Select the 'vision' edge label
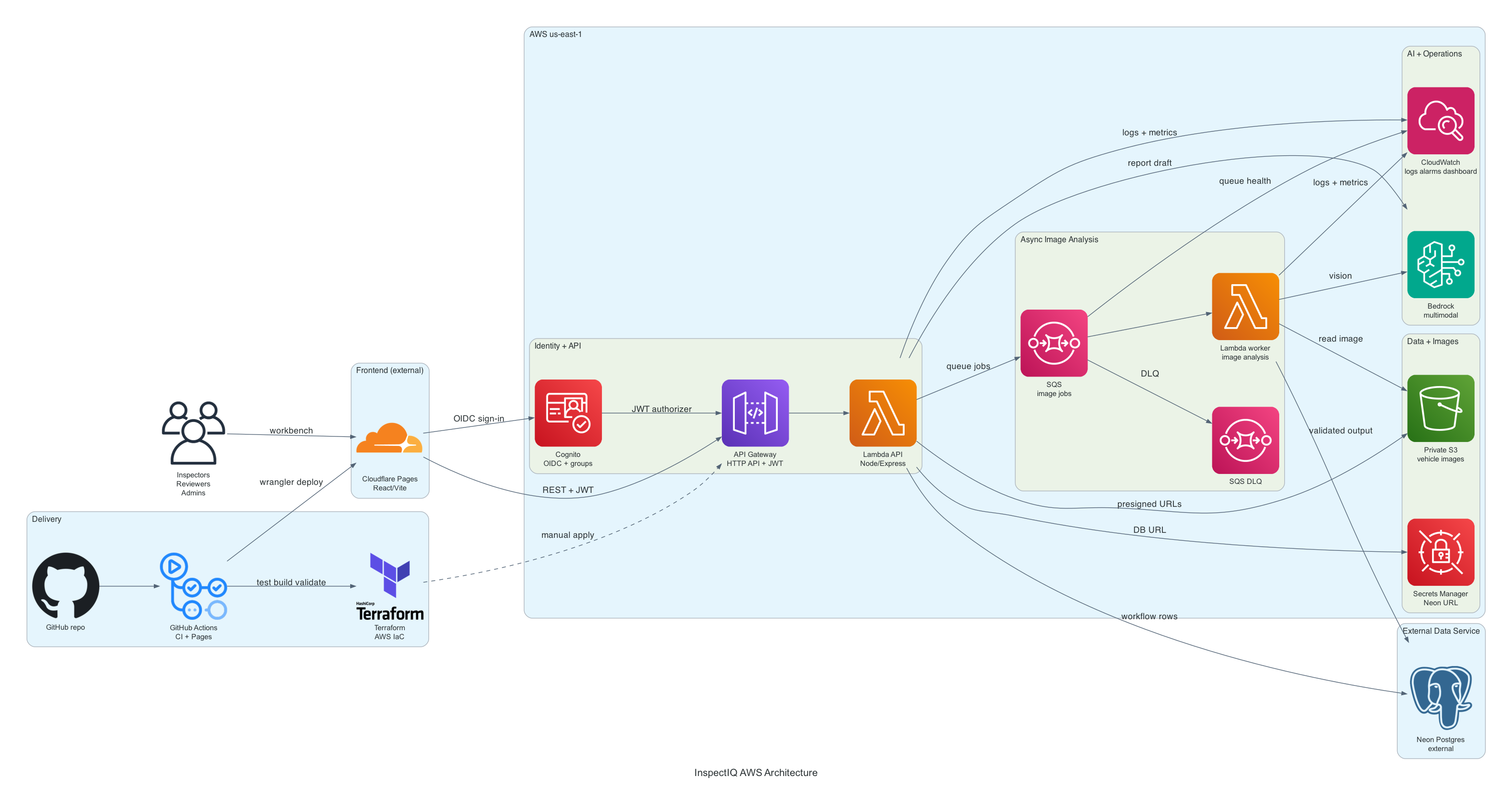 (1341, 276)
